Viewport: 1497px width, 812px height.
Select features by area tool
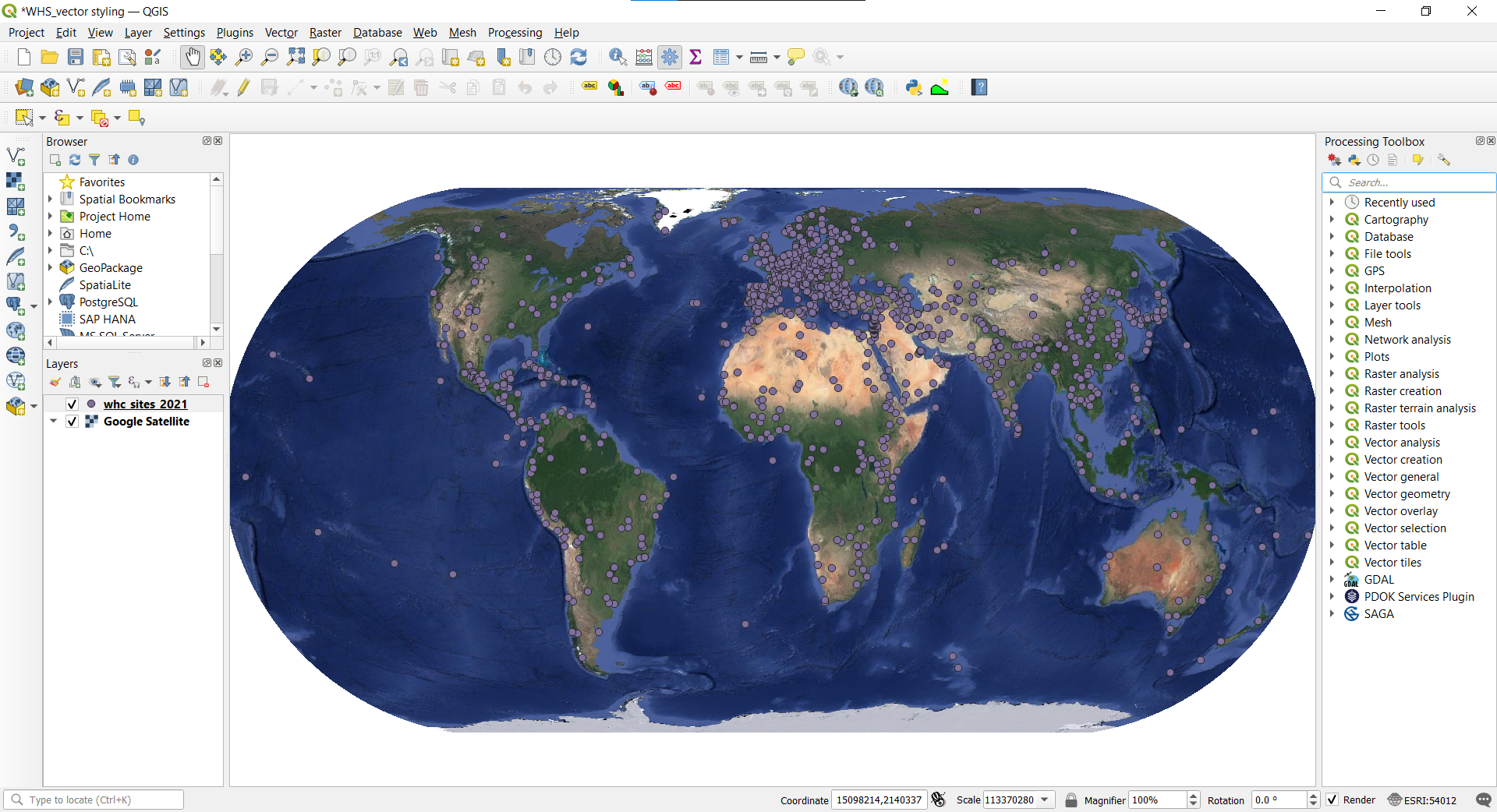24,118
